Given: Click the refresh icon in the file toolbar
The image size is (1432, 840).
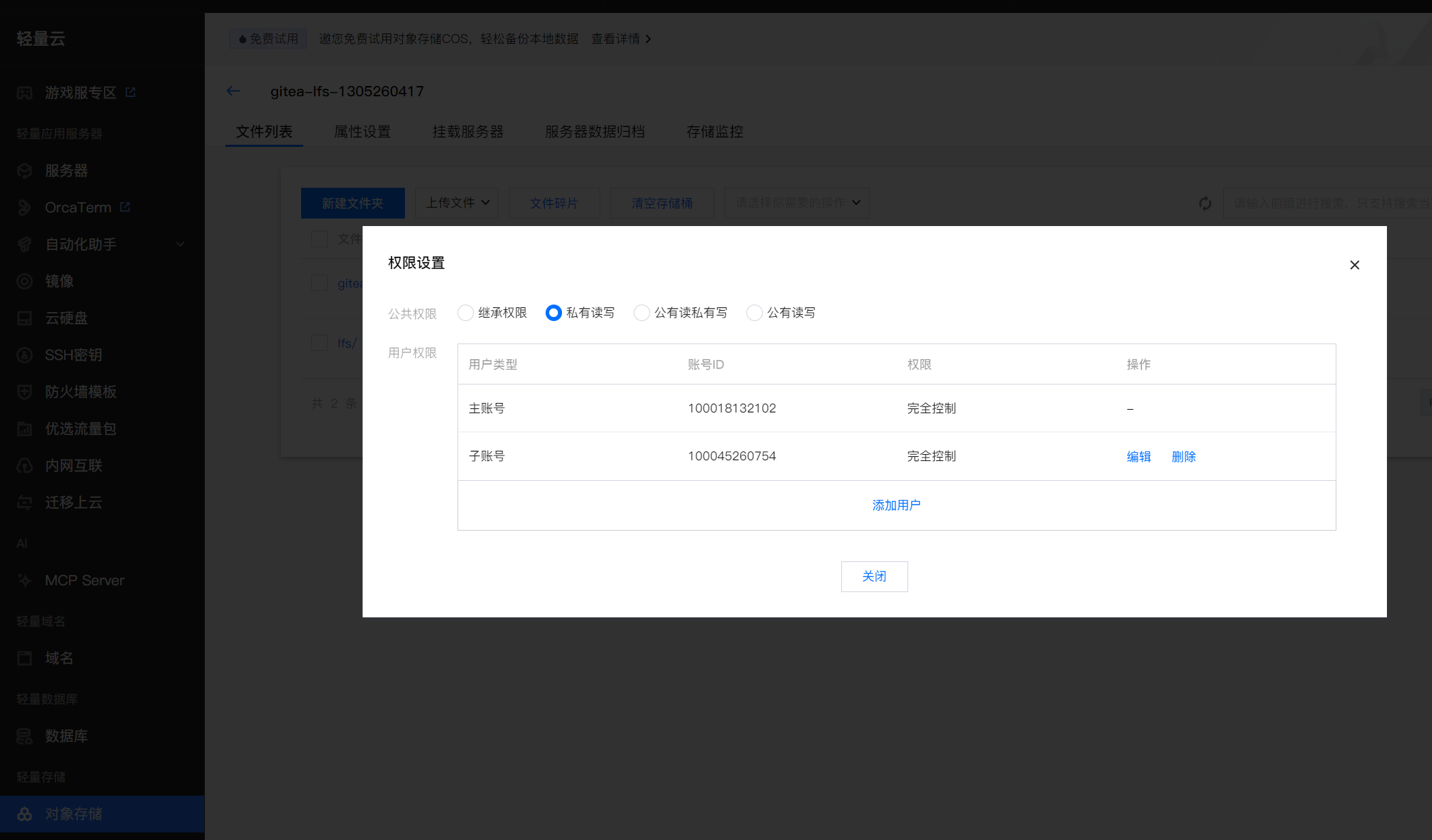Looking at the screenshot, I should point(1205,204).
